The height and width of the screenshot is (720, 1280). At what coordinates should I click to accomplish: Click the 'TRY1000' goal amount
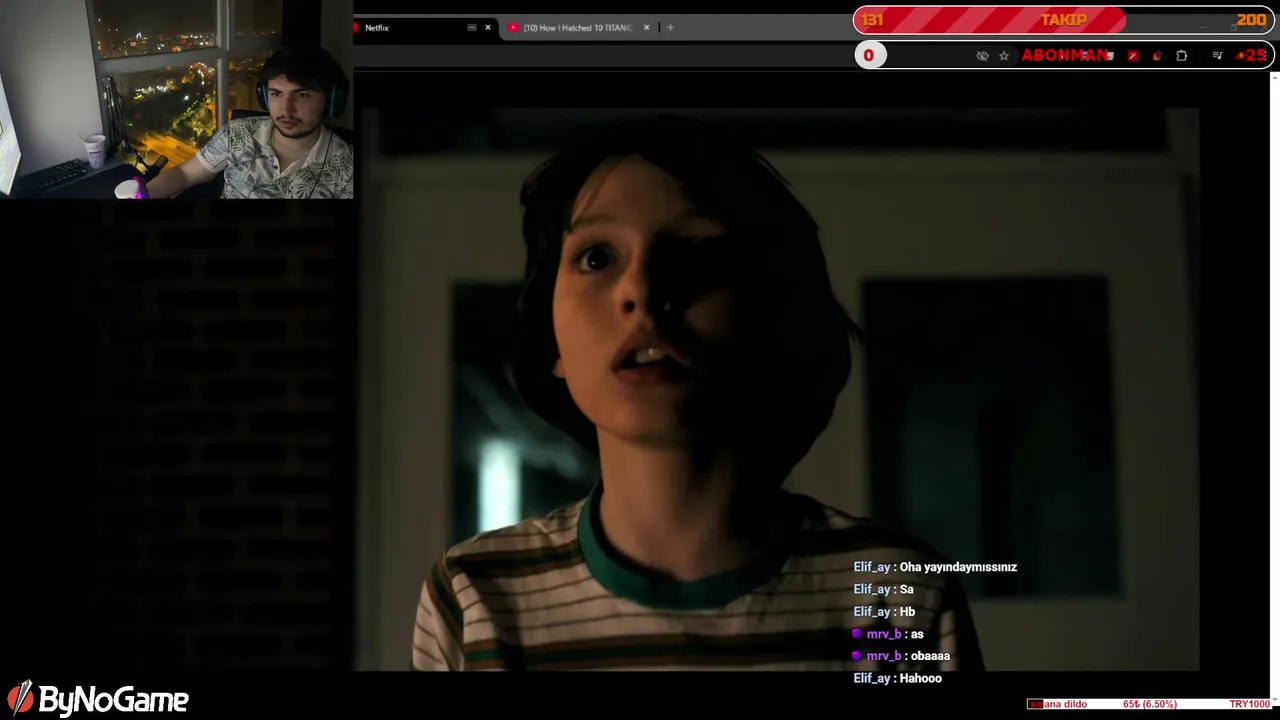1250,704
